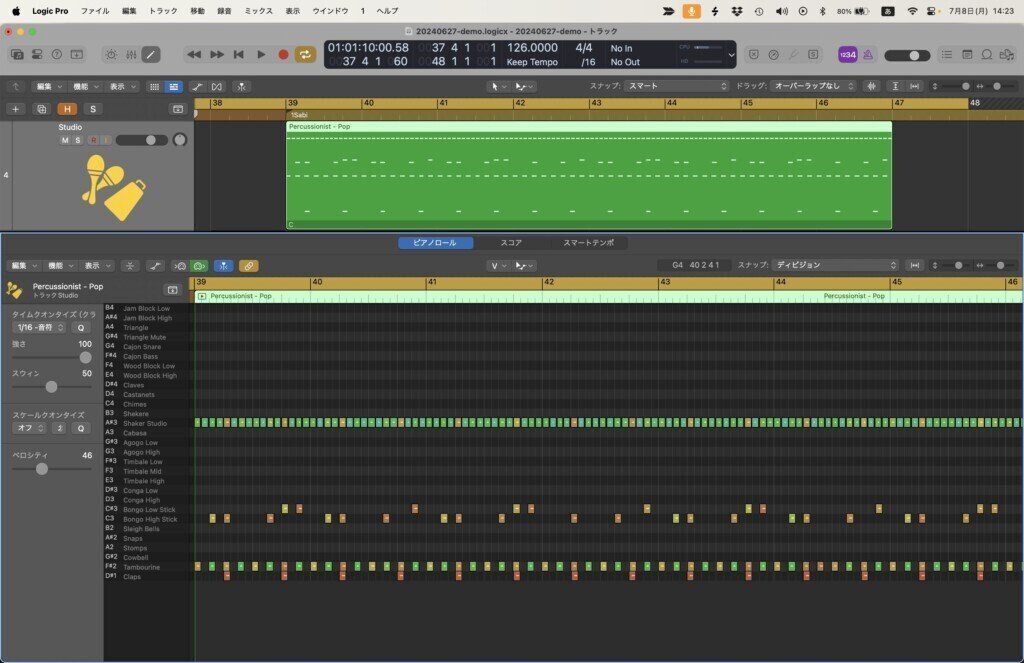Open the ドラッグ オーバーラップなし dropdown
This screenshot has height=663, width=1024.
click(813, 86)
